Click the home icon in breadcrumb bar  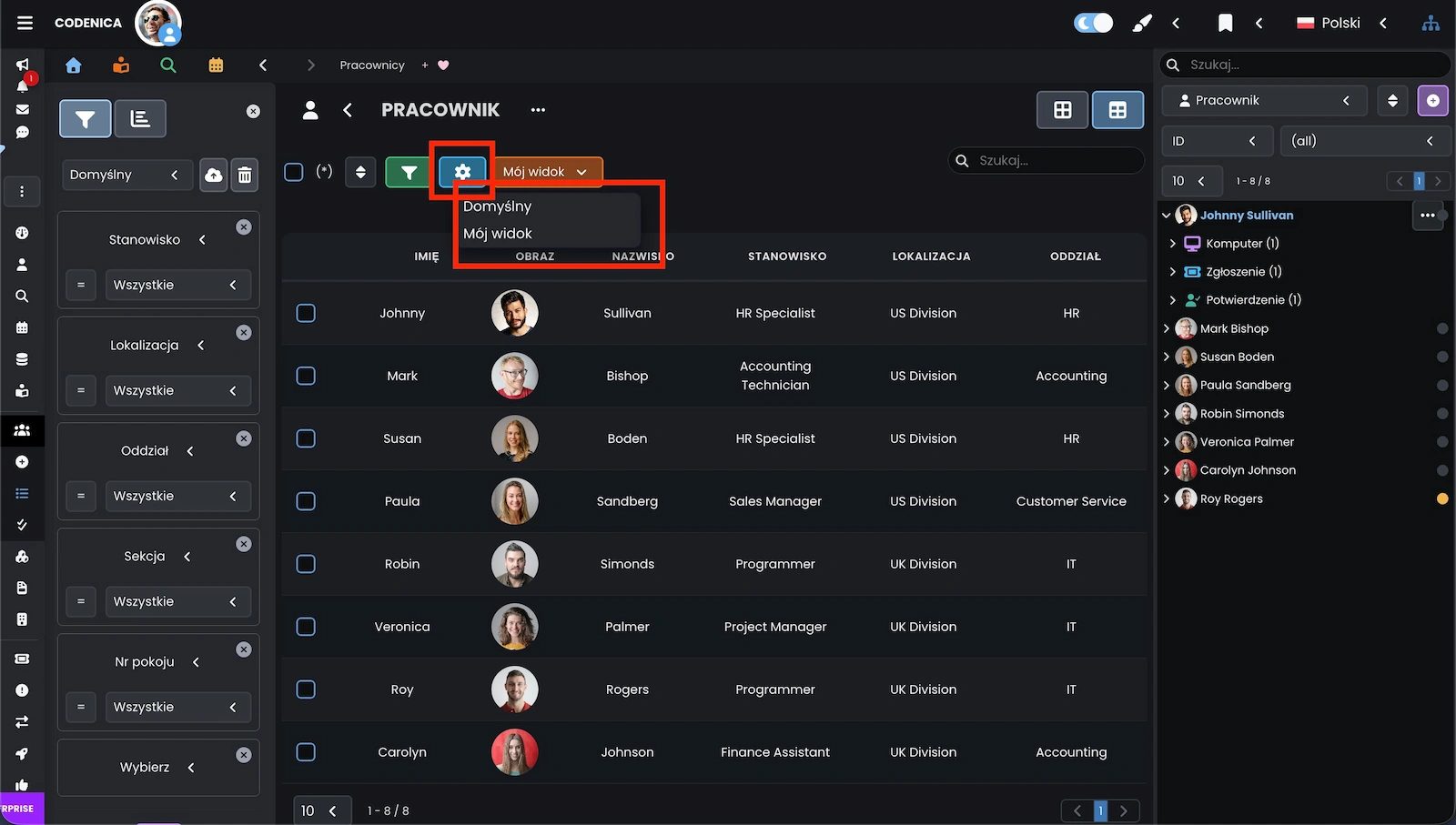(74, 65)
